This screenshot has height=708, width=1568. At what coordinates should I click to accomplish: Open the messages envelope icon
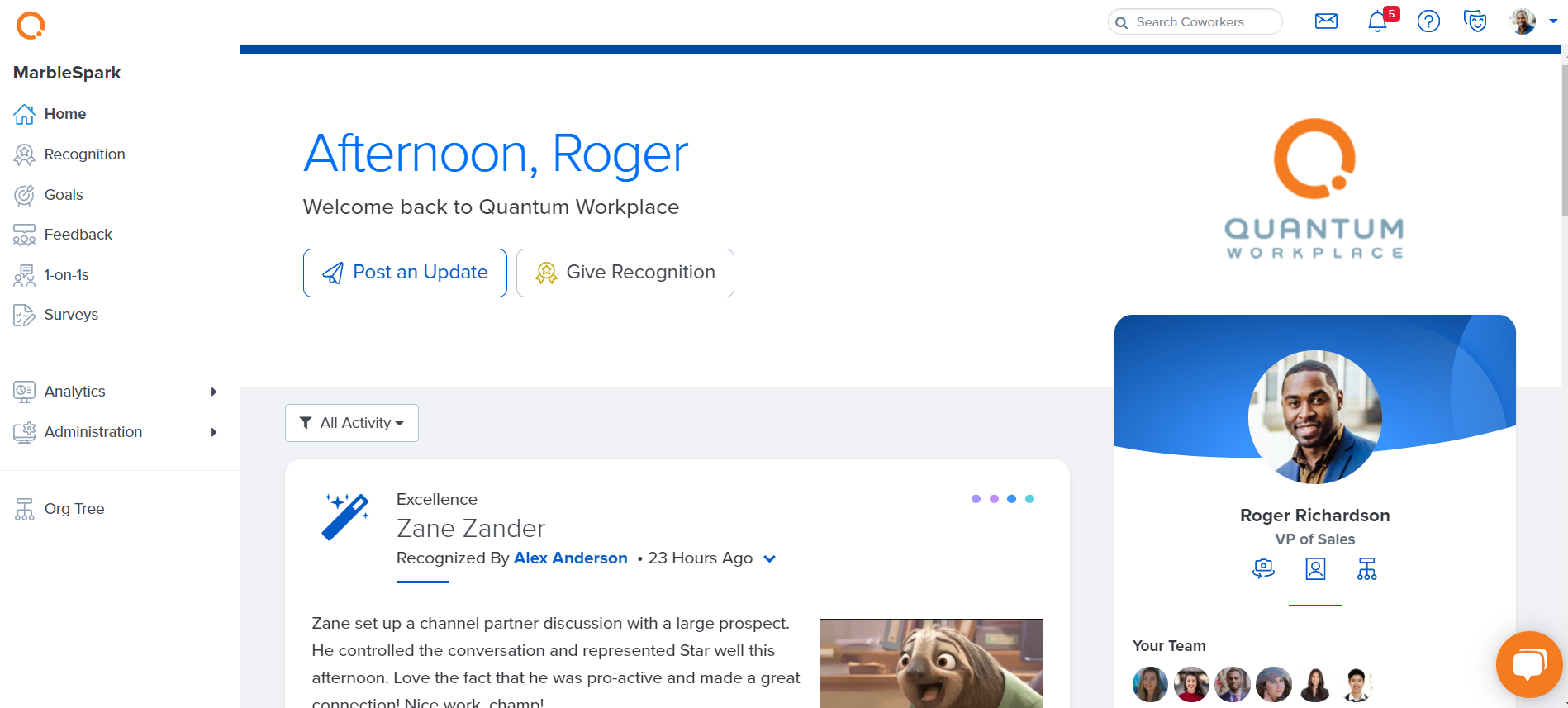pyautogui.click(x=1326, y=21)
